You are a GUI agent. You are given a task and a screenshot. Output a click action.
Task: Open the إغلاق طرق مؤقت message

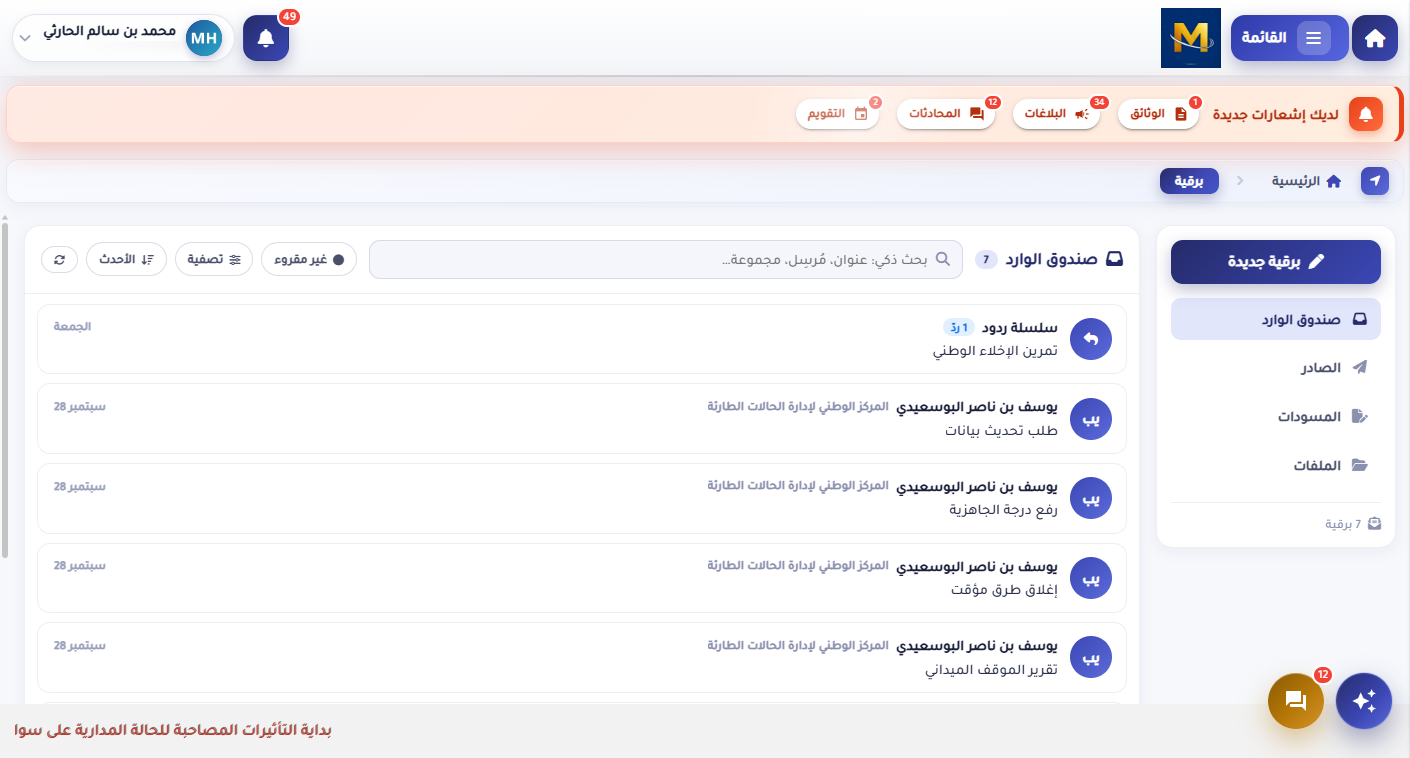click(x=582, y=578)
